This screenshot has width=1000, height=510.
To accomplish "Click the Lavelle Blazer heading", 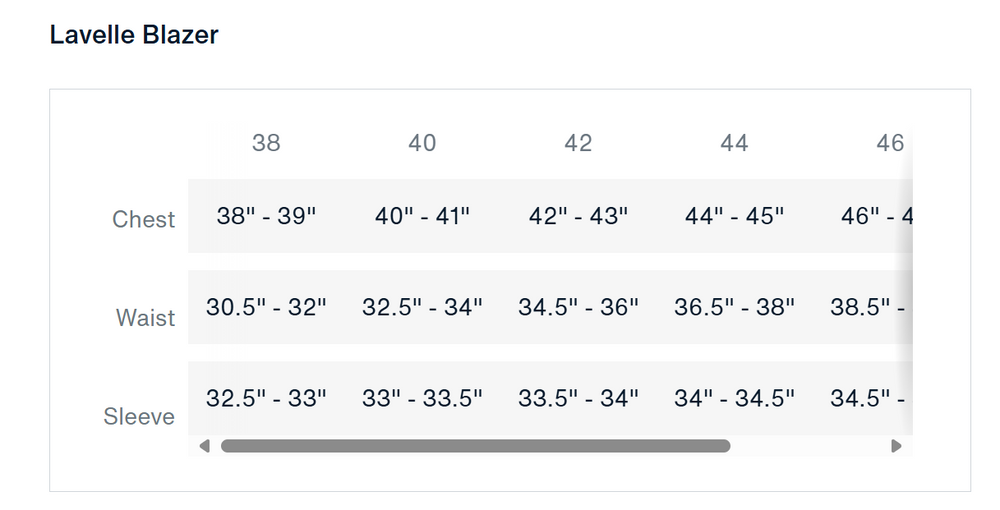I will coord(134,35).
